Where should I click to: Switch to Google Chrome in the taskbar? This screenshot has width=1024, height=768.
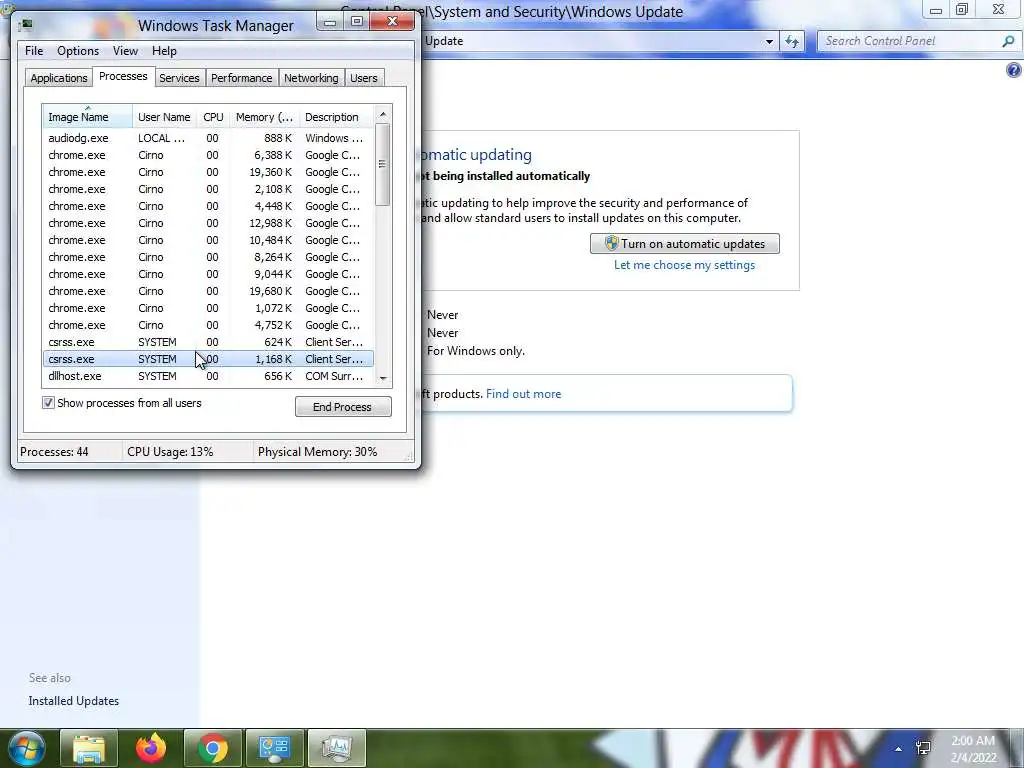pos(213,748)
